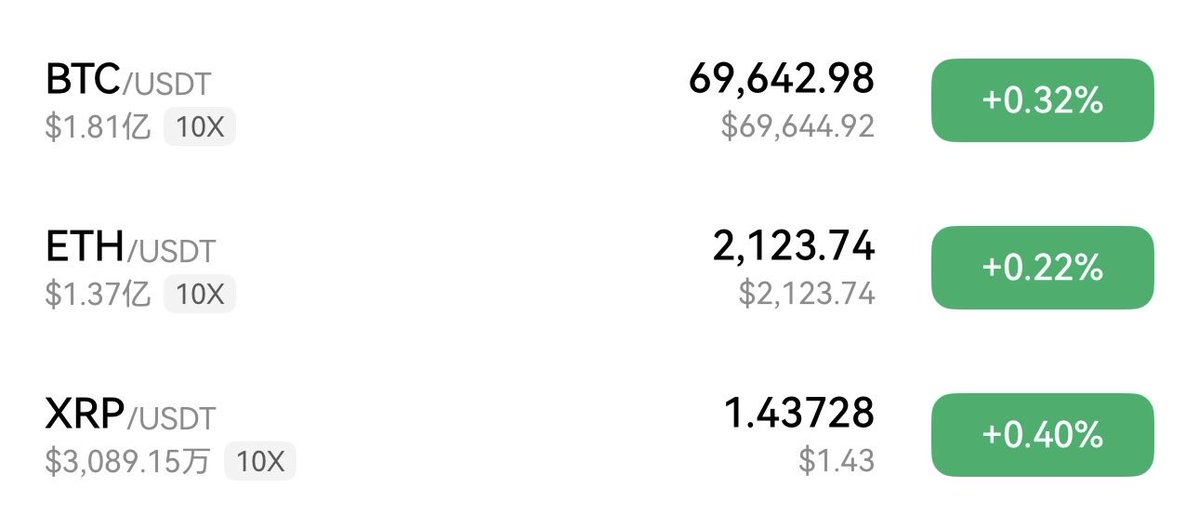Click the grey $2,123.74 fiat price
This screenshot has height=514, width=1199.
click(x=806, y=293)
